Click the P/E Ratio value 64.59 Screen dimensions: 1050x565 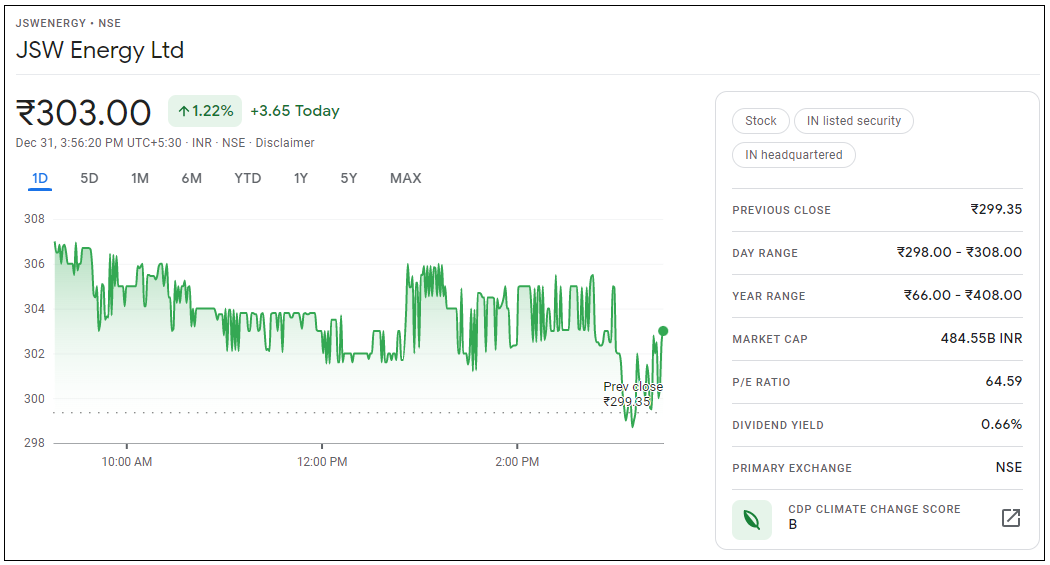1004,381
